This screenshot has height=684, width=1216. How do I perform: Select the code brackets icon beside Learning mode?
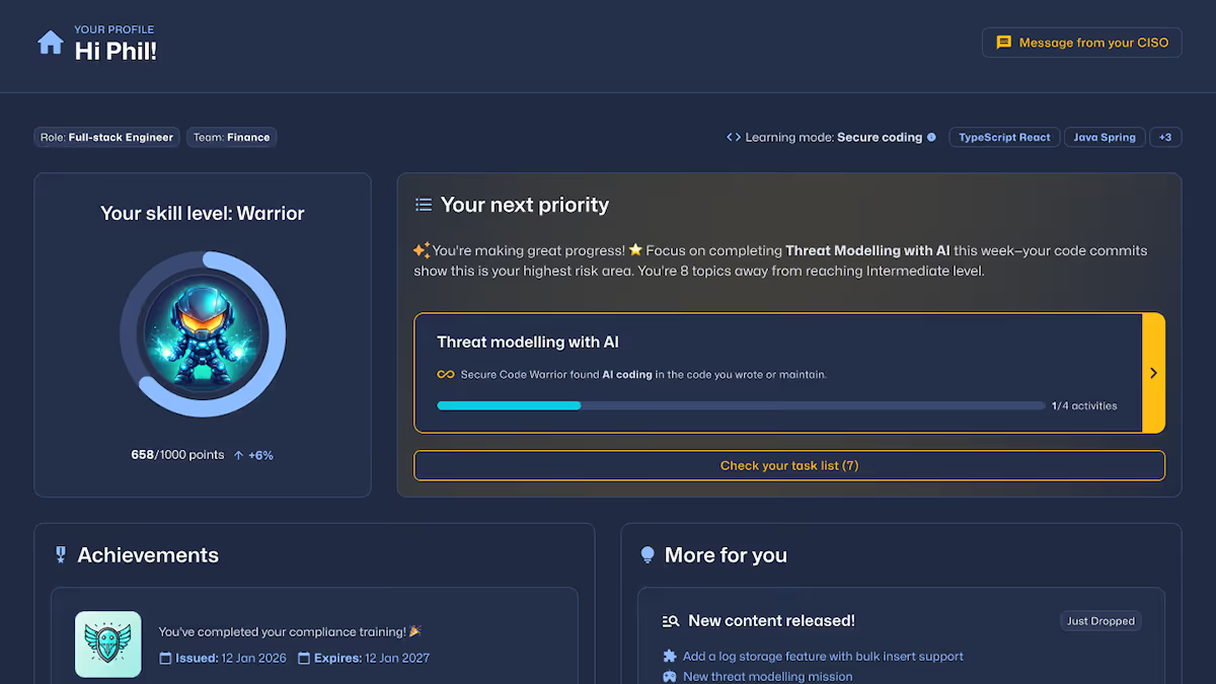pyautogui.click(x=731, y=137)
